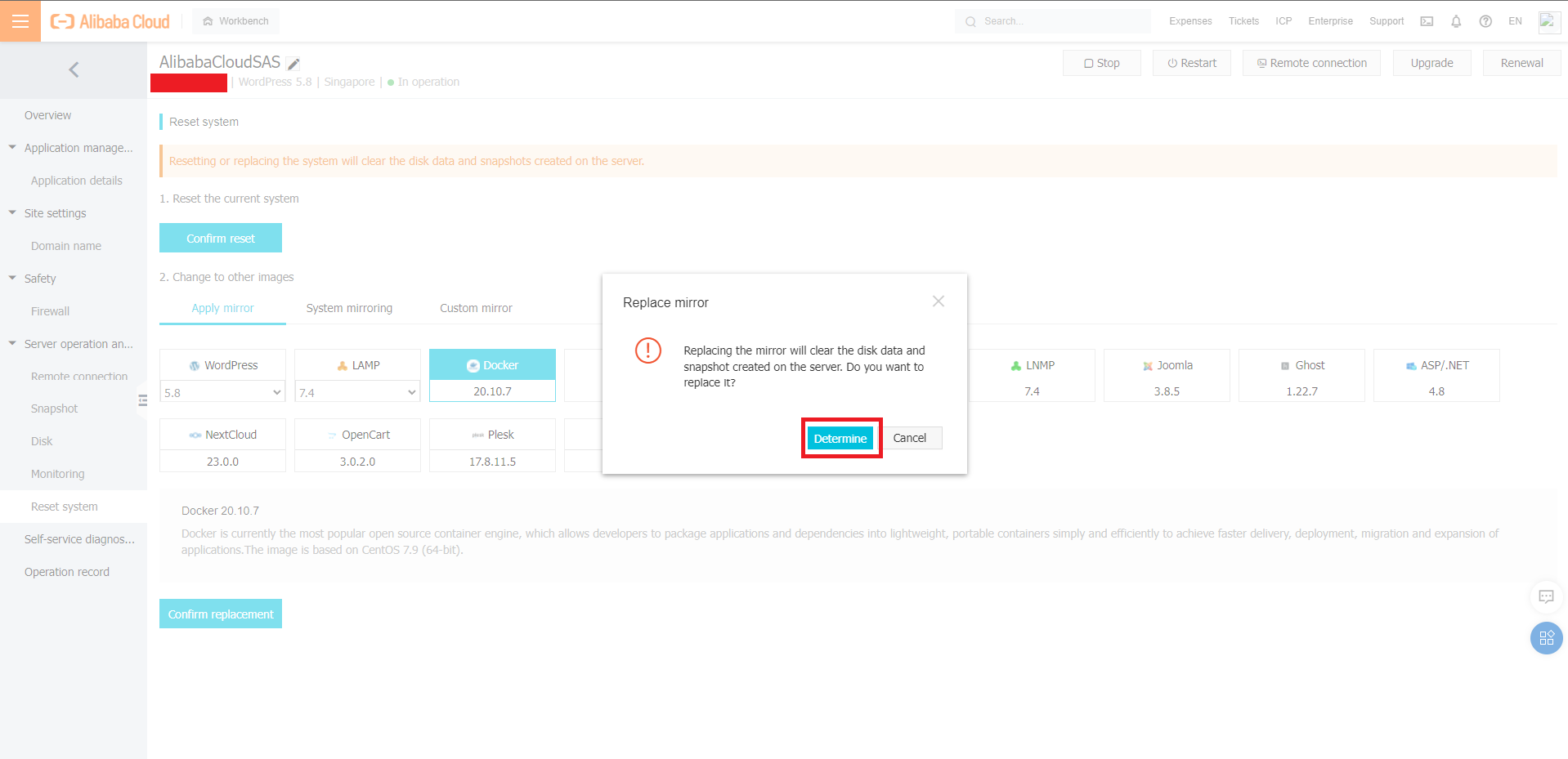Open the WordPress 5.8 version dropdown
Image resolution: width=1568 pixels, height=759 pixels.
pyautogui.click(x=222, y=392)
